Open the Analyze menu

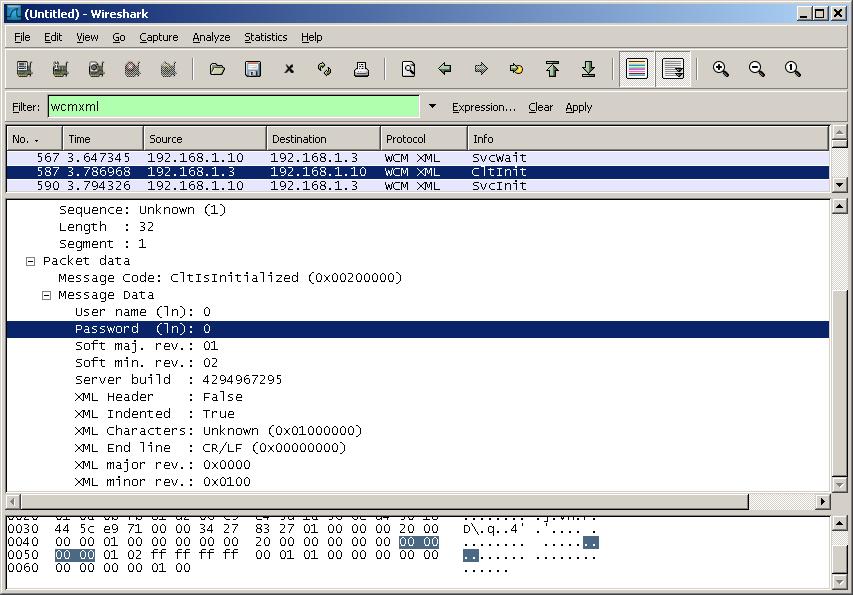pyautogui.click(x=211, y=37)
